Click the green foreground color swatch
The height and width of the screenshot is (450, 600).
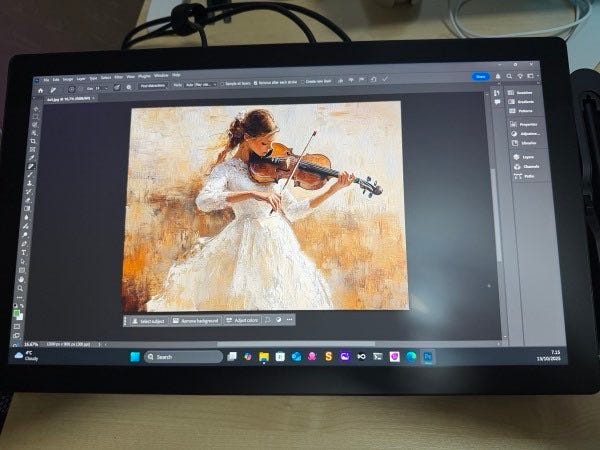16,313
